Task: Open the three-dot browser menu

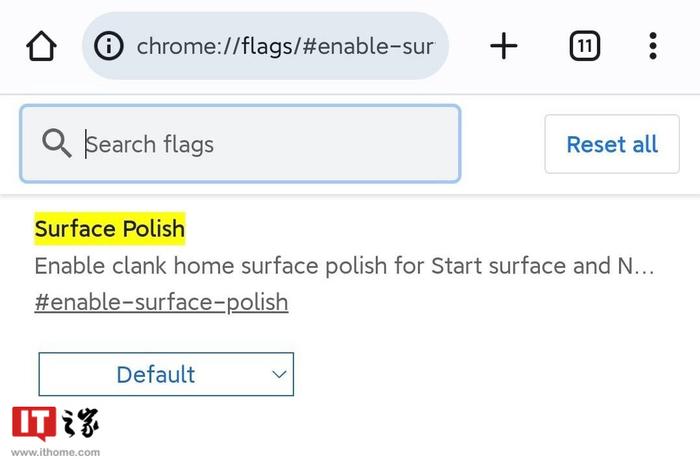Action: coord(653,46)
